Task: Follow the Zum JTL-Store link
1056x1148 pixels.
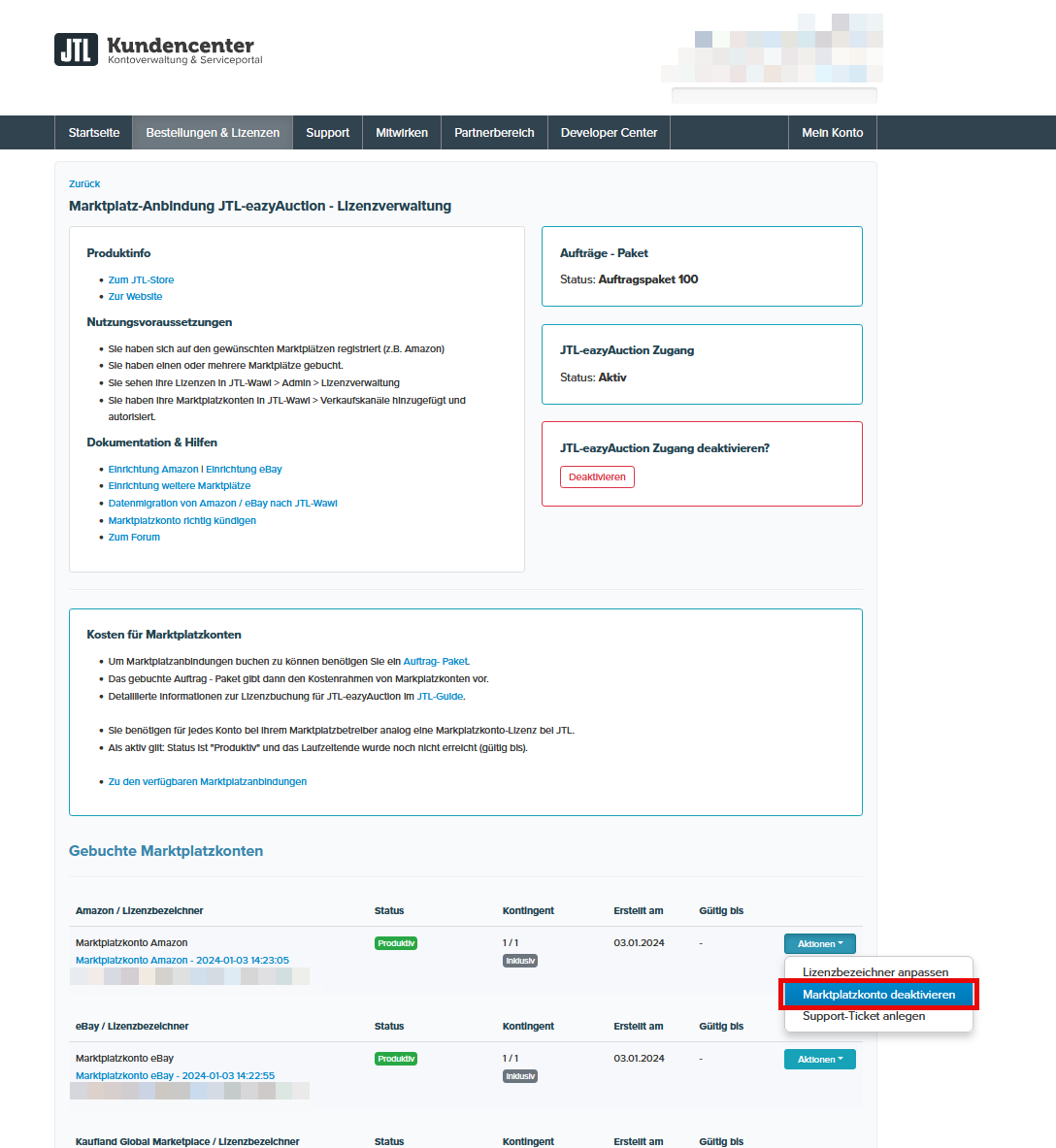Action: pos(142,279)
